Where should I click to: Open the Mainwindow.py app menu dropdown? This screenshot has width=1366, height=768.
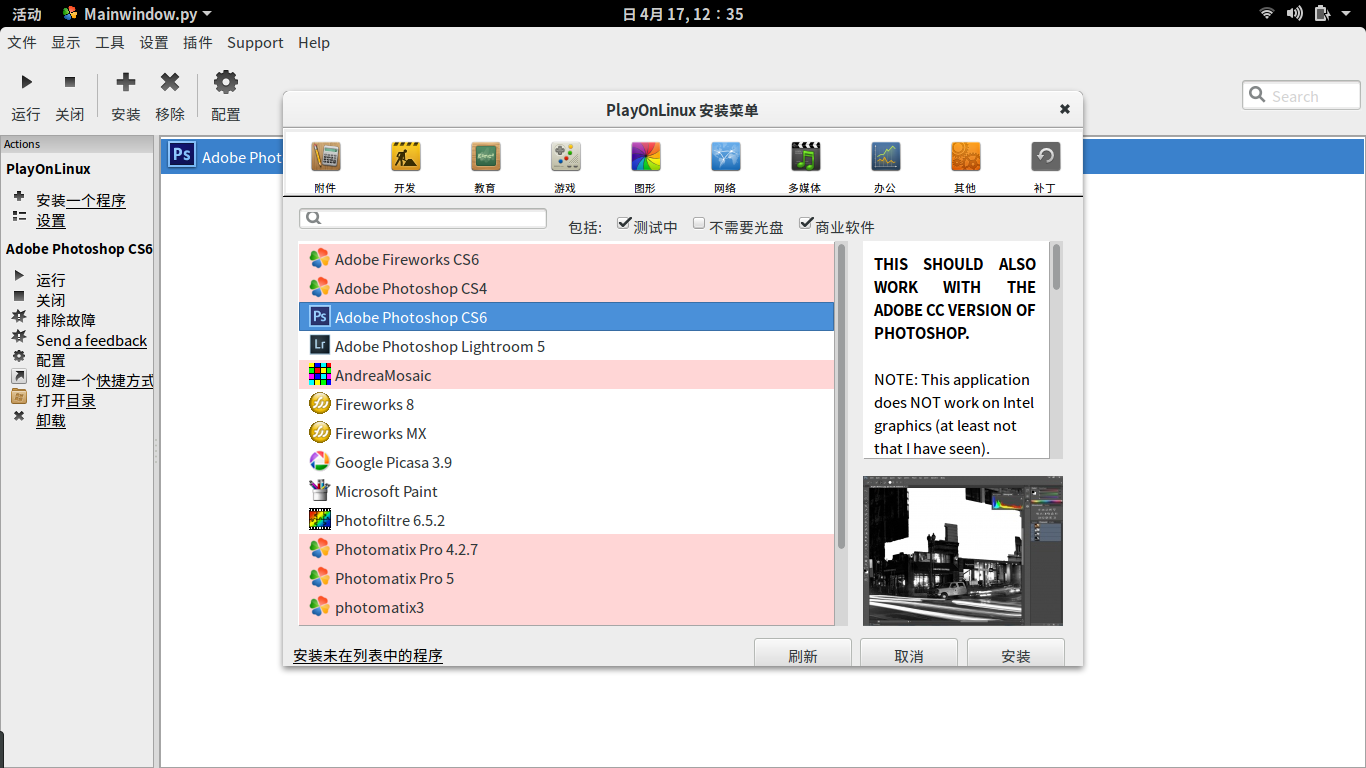[137, 14]
